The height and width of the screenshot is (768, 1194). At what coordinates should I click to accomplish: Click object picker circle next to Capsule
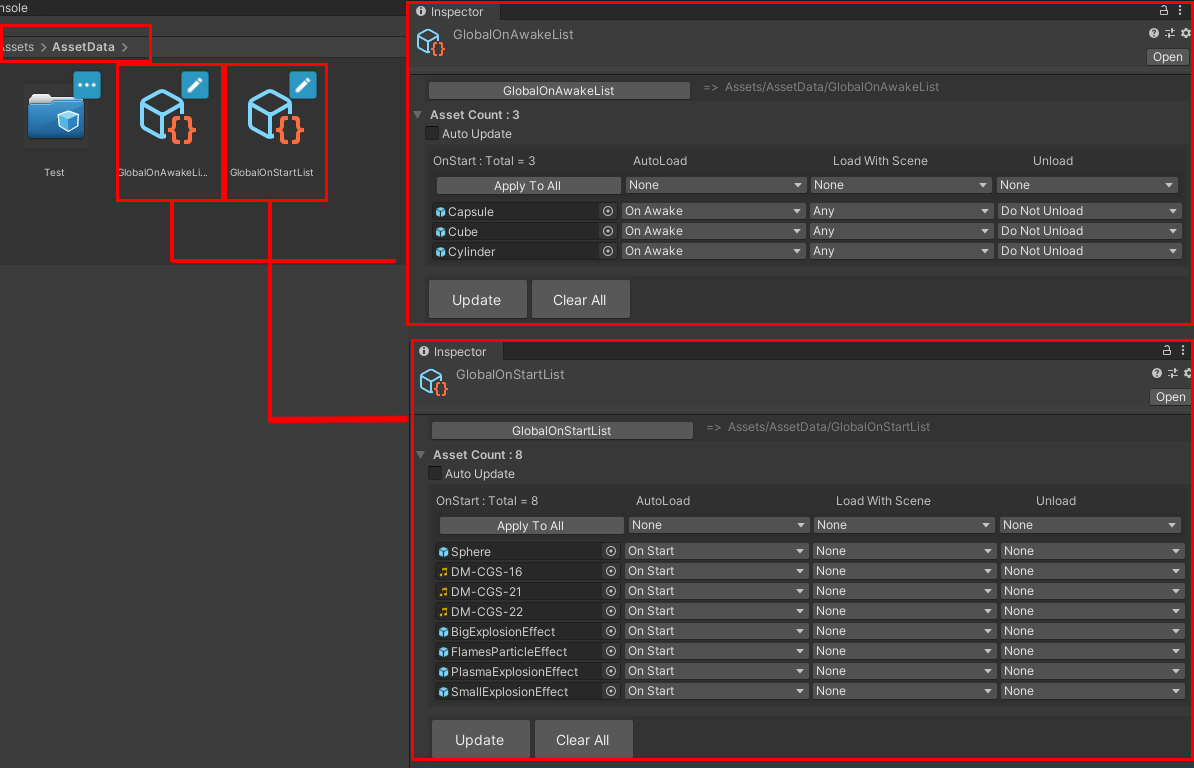click(x=607, y=212)
